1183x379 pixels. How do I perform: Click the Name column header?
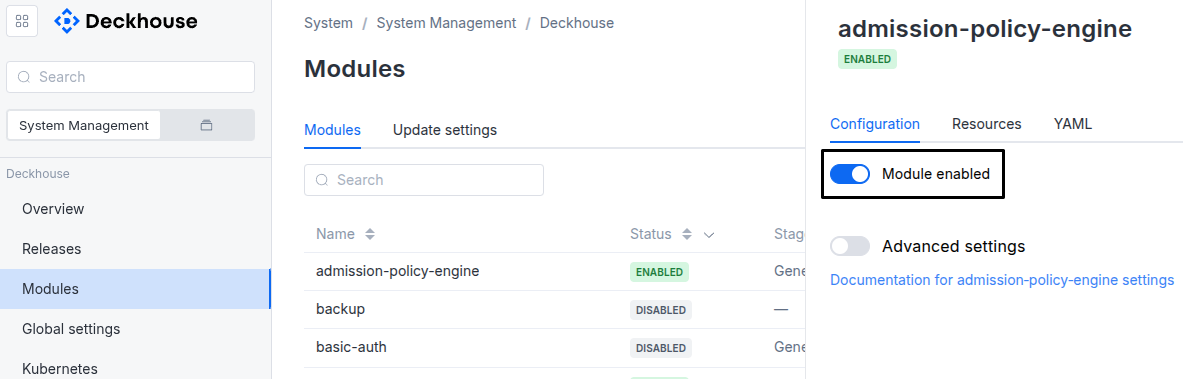coord(335,234)
